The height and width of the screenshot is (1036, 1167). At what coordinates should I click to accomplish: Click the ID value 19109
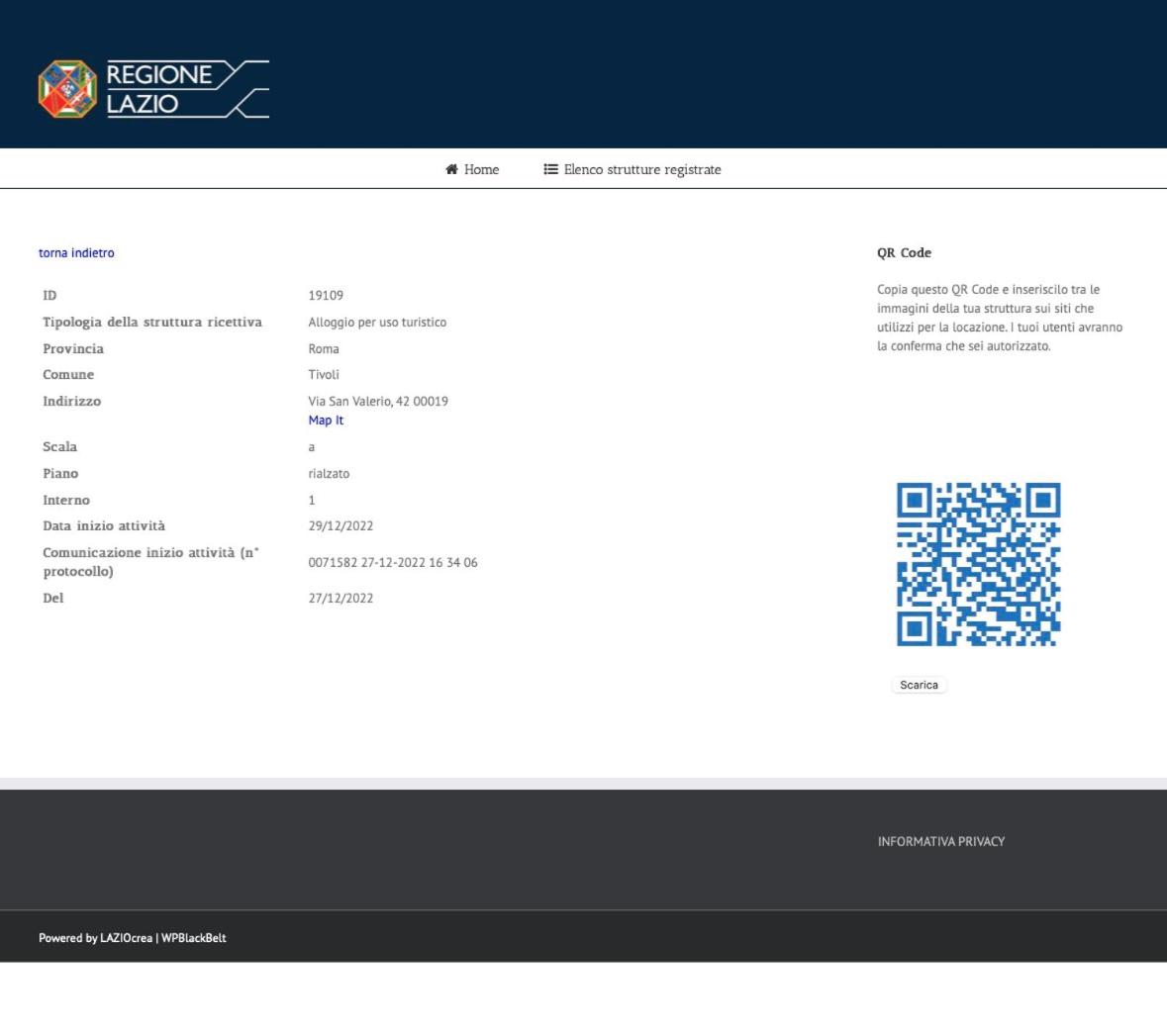pyautogui.click(x=326, y=296)
